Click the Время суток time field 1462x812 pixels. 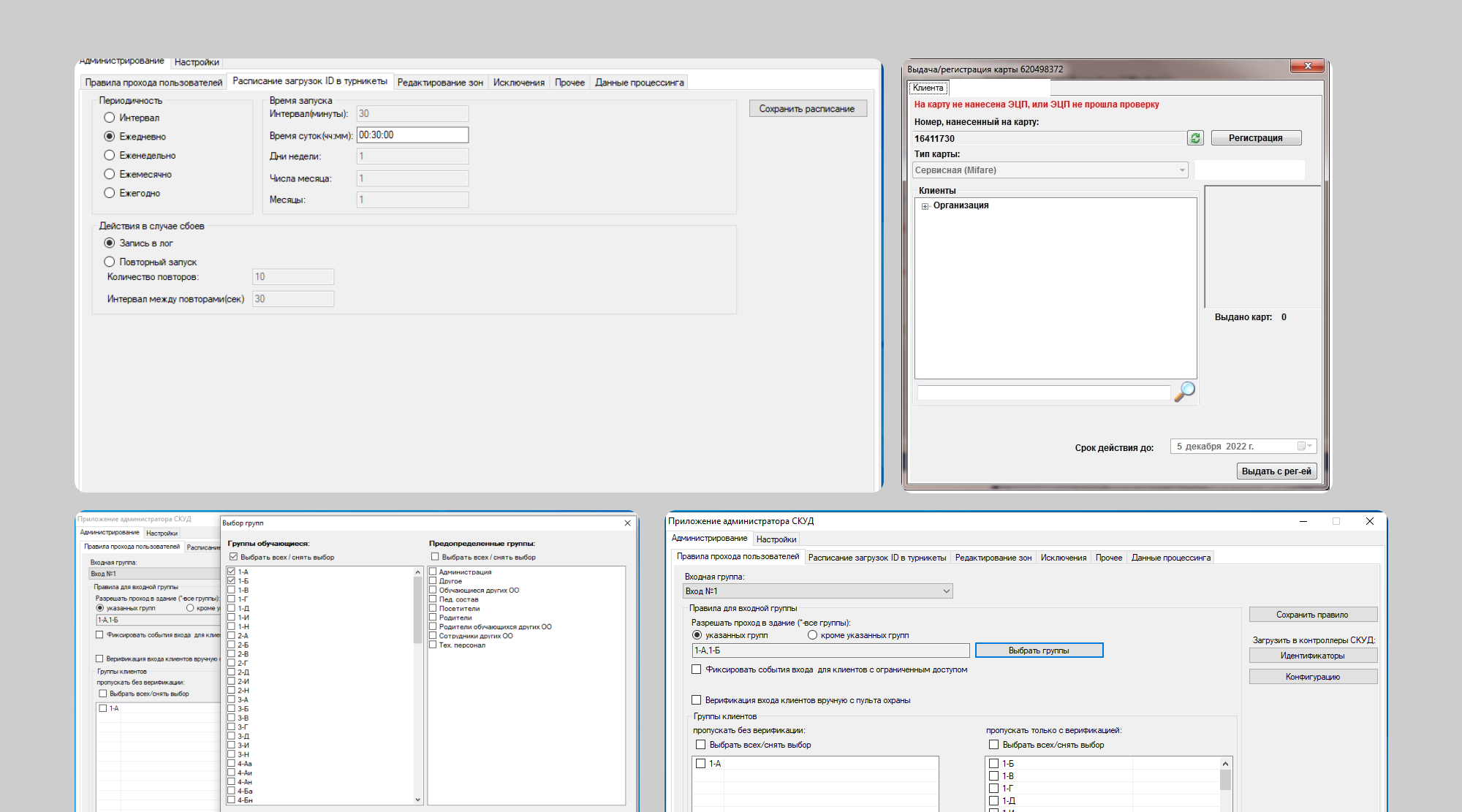[x=412, y=135]
